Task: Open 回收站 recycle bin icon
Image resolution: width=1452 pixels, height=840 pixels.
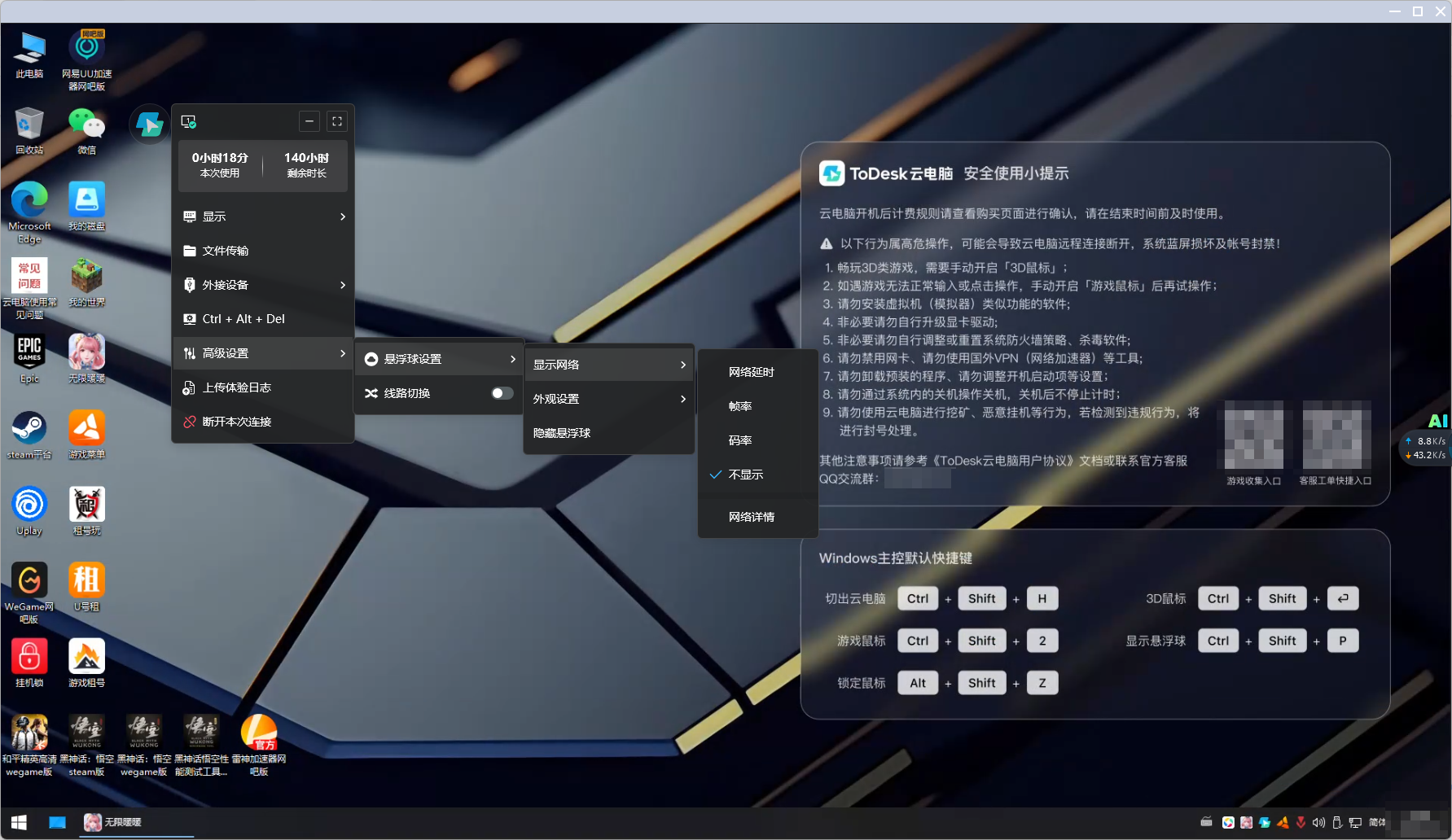Action: point(29,131)
